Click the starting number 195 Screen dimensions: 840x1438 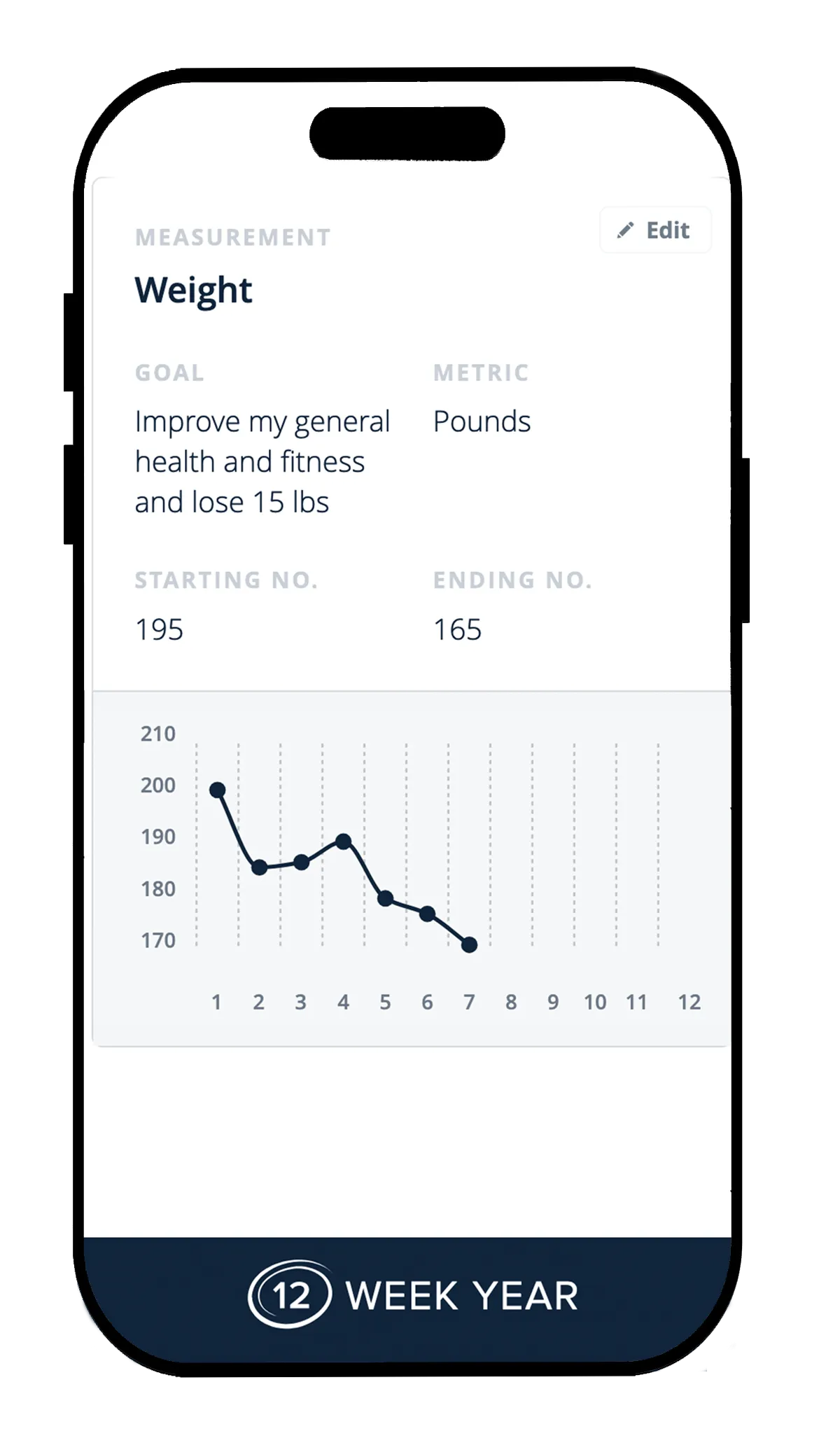point(159,629)
